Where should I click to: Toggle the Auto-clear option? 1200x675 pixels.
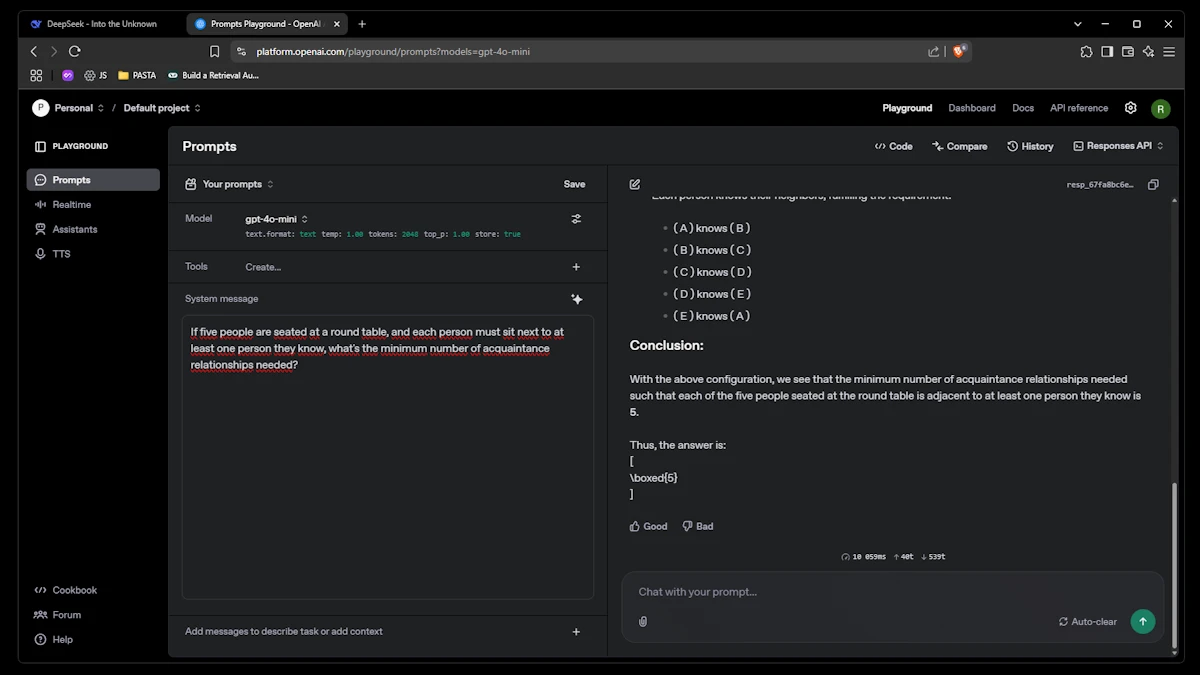(x=1087, y=622)
